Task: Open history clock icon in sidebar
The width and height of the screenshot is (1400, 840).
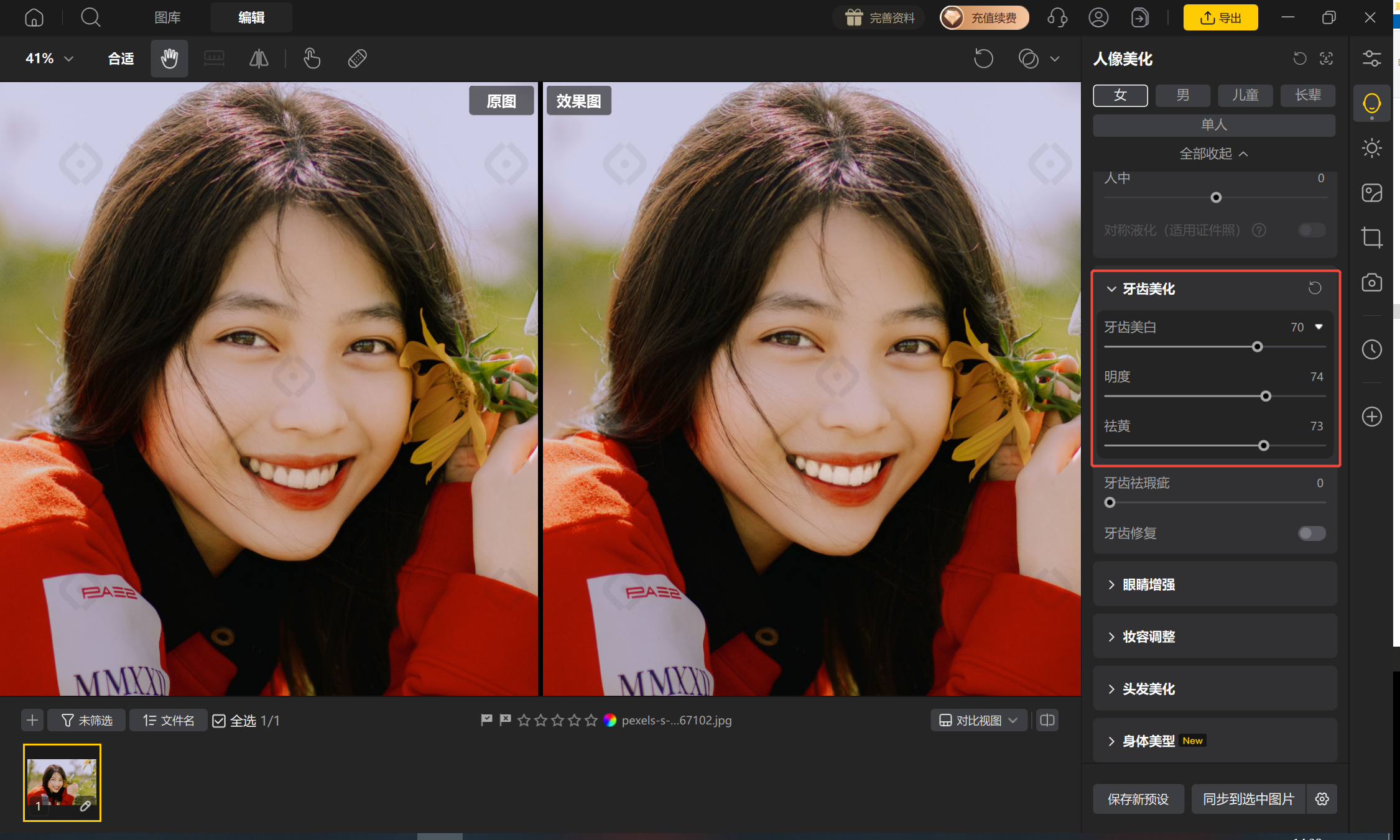Action: [x=1371, y=349]
